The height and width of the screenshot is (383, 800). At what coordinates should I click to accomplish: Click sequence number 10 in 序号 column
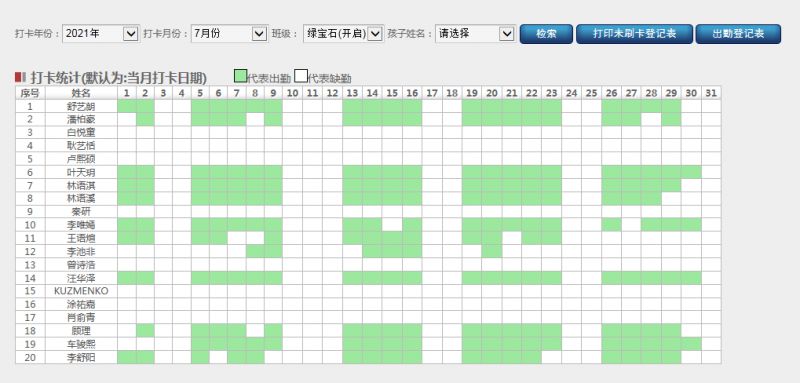(x=30, y=225)
